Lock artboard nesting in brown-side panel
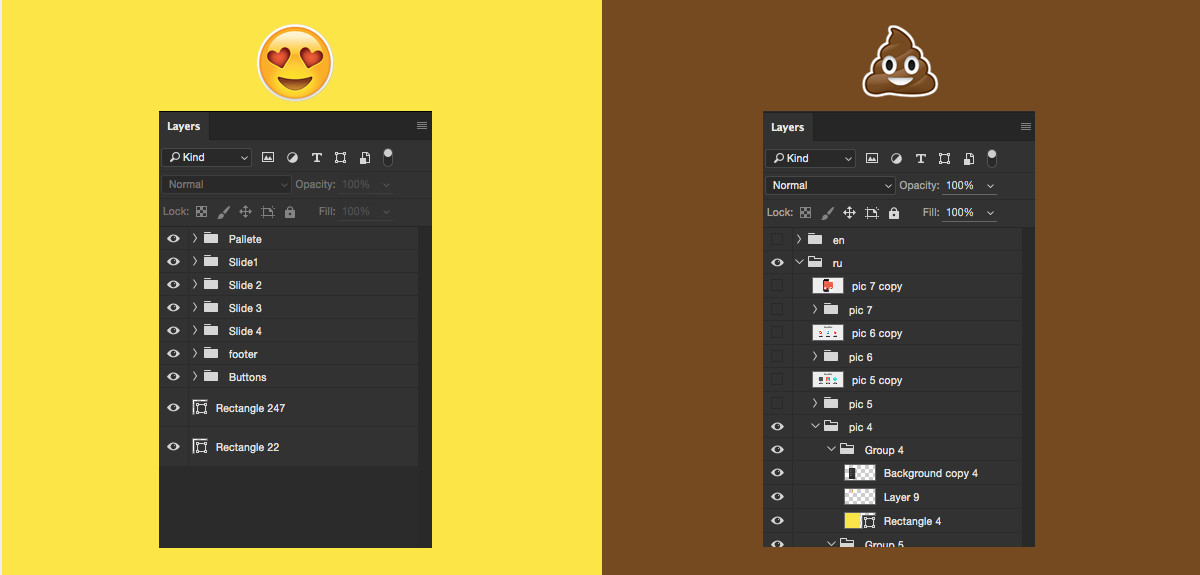Screen dimensions: 1200x575 point(872,213)
